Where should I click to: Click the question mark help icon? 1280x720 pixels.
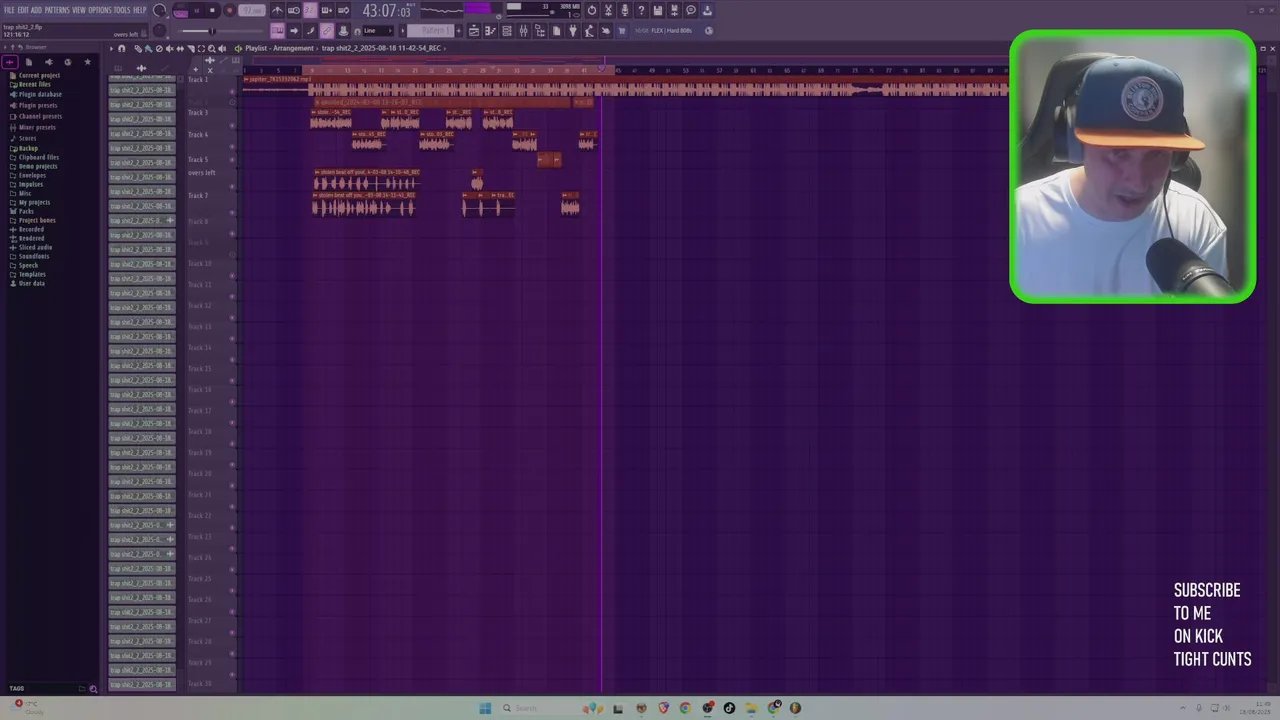pyautogui.click(x=641, y=11)
